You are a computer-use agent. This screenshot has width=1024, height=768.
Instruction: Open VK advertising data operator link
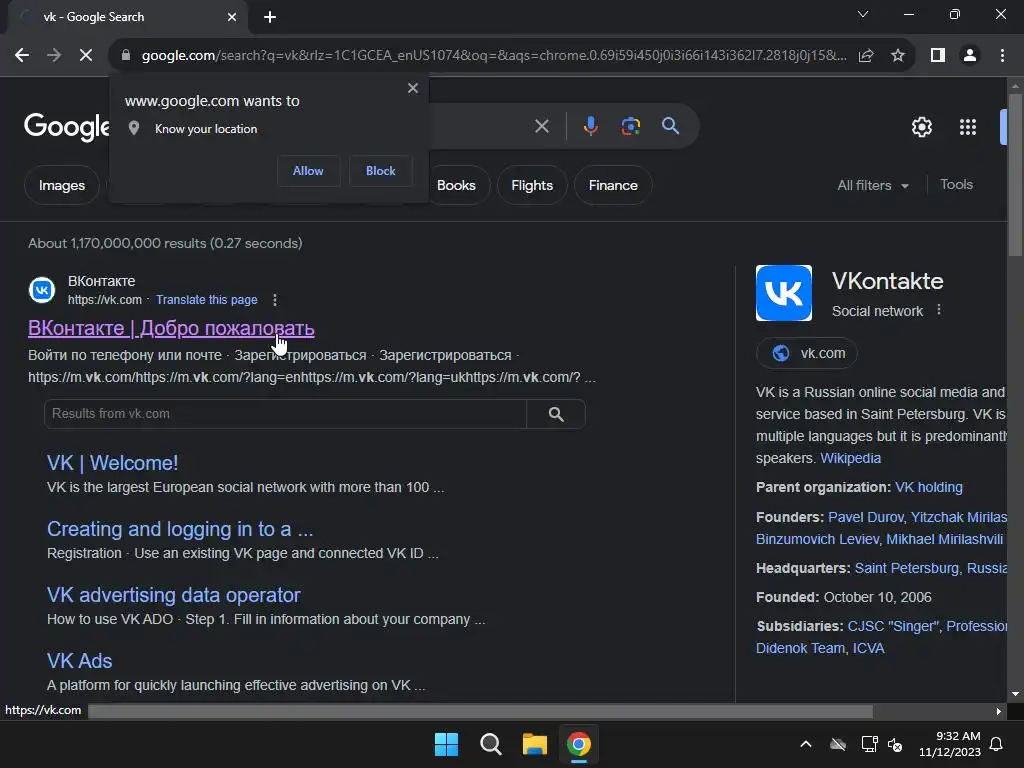click(x=174, y=595)
